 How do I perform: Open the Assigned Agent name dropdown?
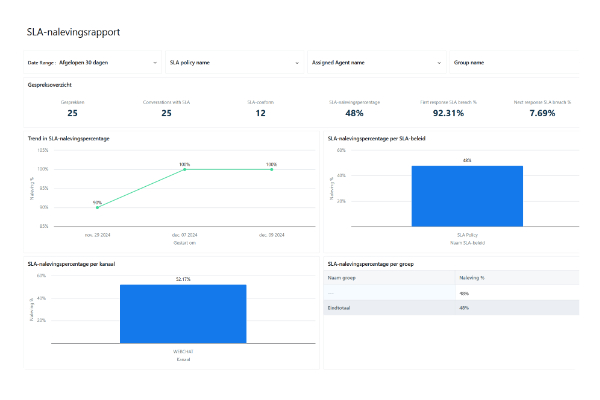[x=375, y=62]
